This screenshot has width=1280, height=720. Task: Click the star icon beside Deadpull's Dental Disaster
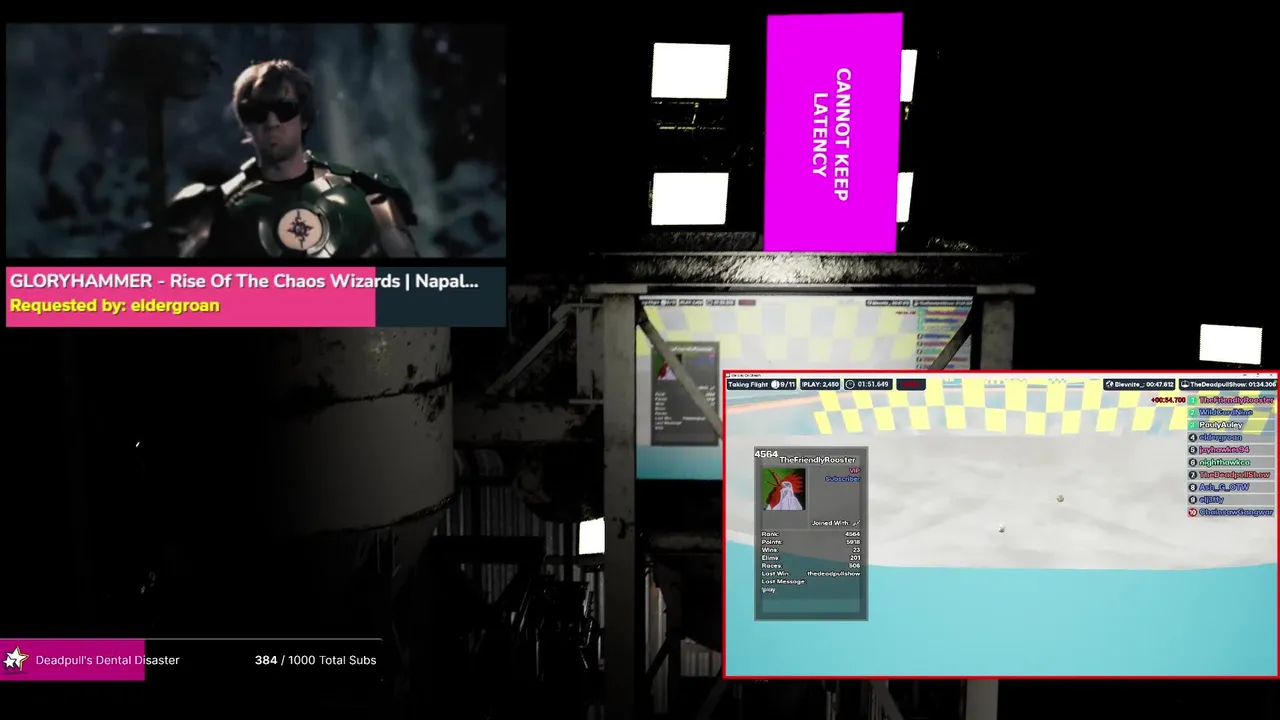tap(15, 660)
